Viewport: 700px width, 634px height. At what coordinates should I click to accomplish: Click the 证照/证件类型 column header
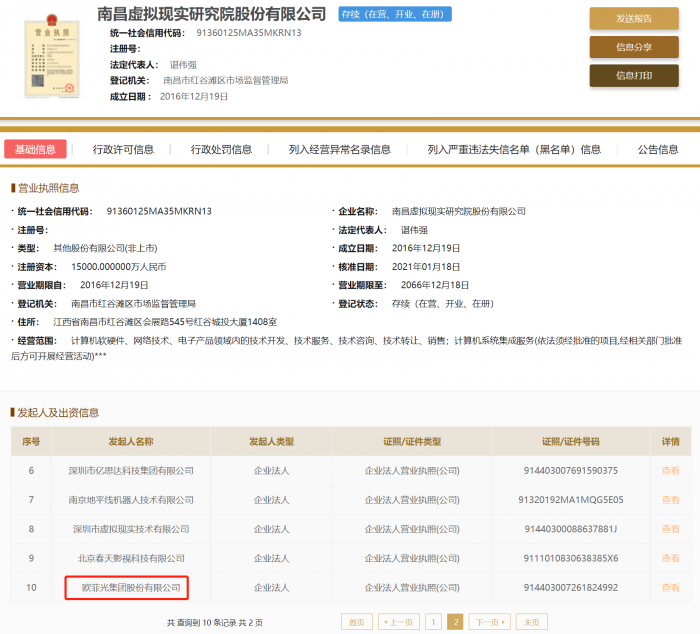pyautogui.click(x=412, y=442)
